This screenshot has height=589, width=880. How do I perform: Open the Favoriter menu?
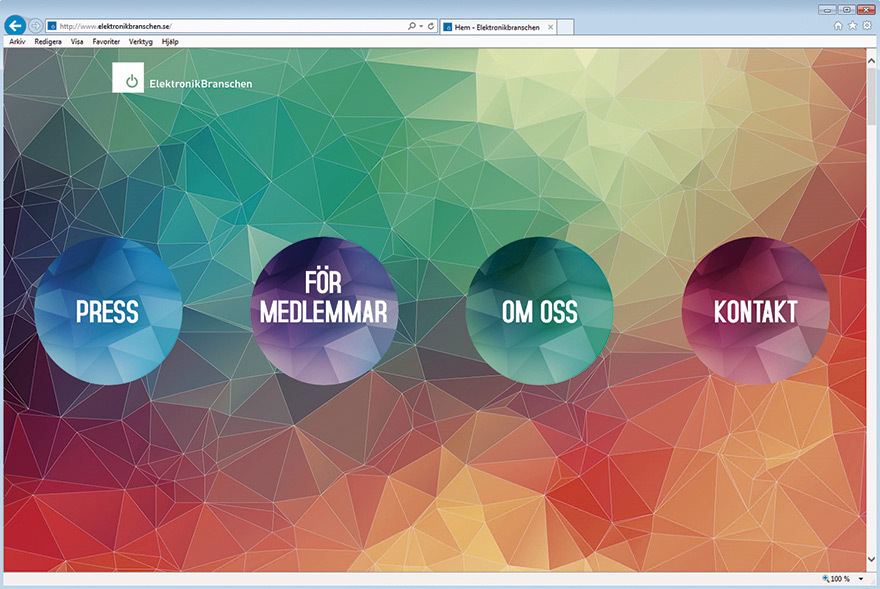click(106, 42)
